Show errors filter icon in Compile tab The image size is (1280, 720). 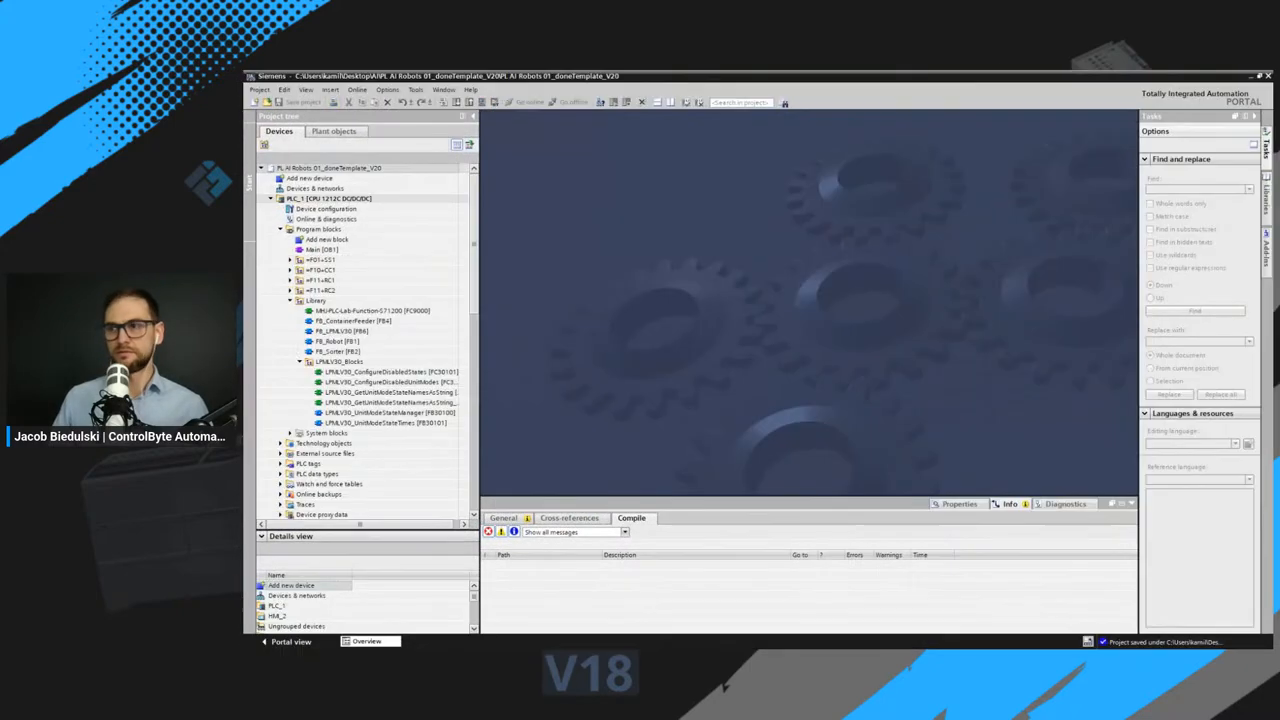(x=488, y=532)
